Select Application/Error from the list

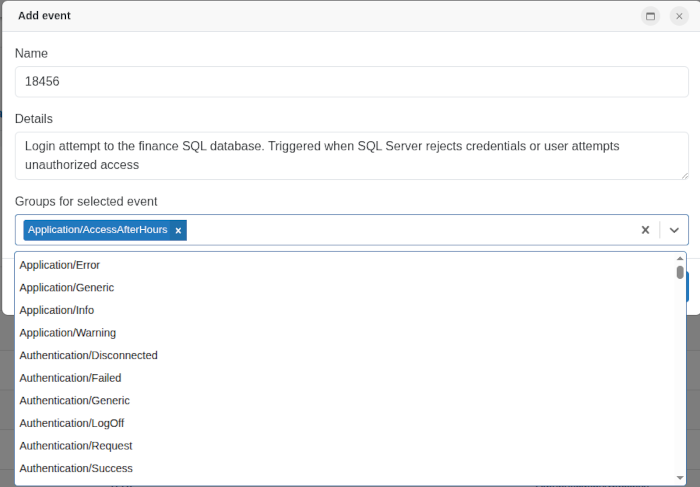tap(60, 265)
